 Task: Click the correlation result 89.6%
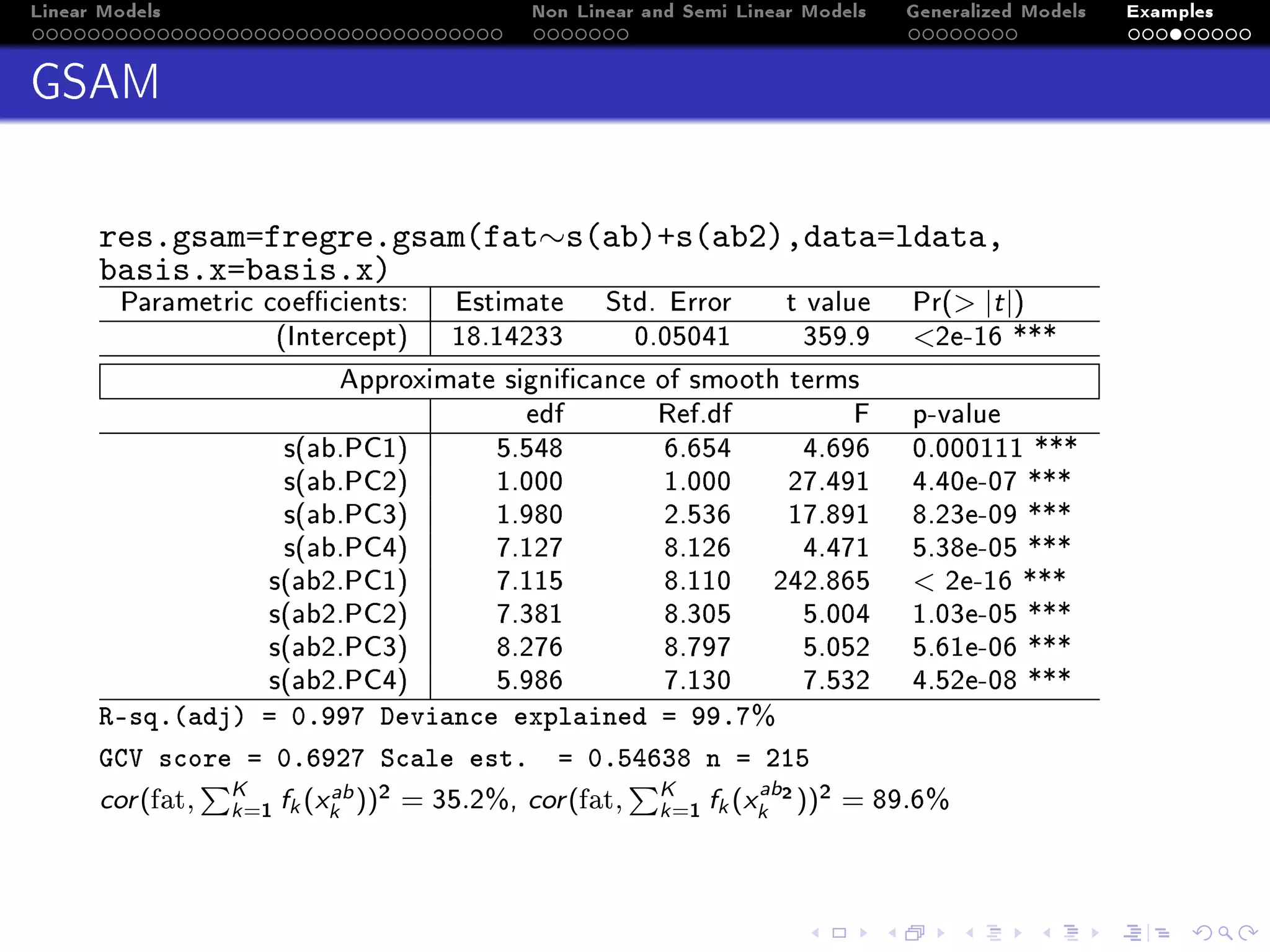coord(910,800)
